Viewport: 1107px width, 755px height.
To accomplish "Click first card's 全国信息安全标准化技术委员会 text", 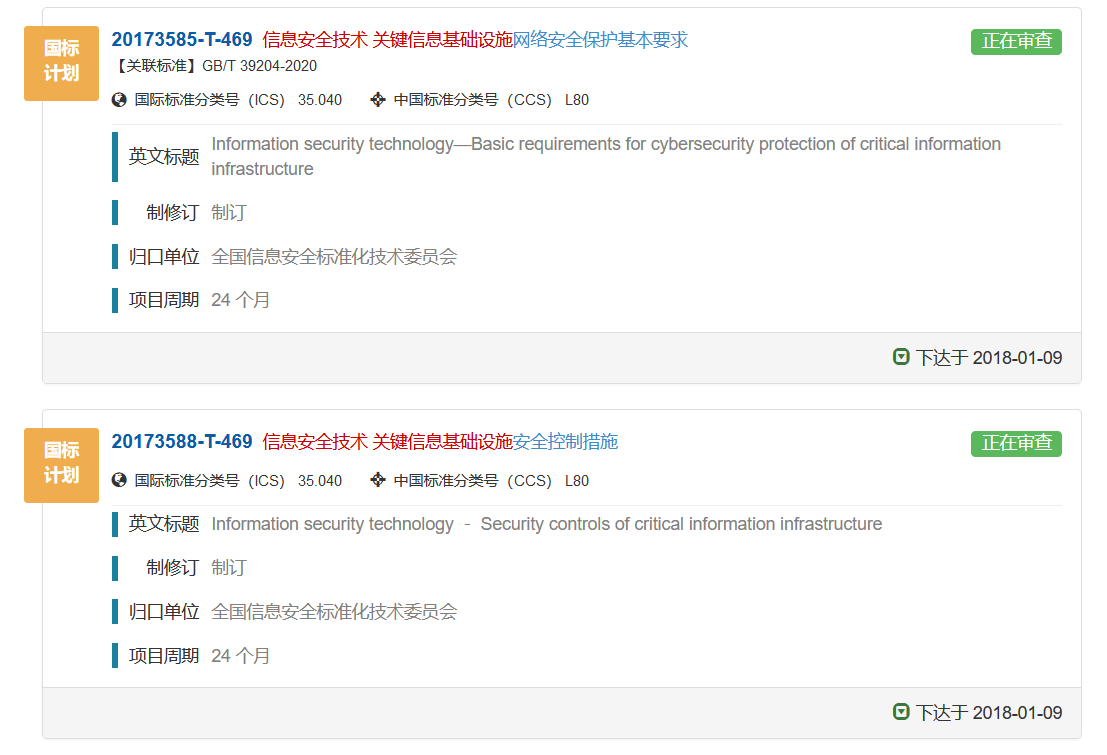I will point(334,256).
